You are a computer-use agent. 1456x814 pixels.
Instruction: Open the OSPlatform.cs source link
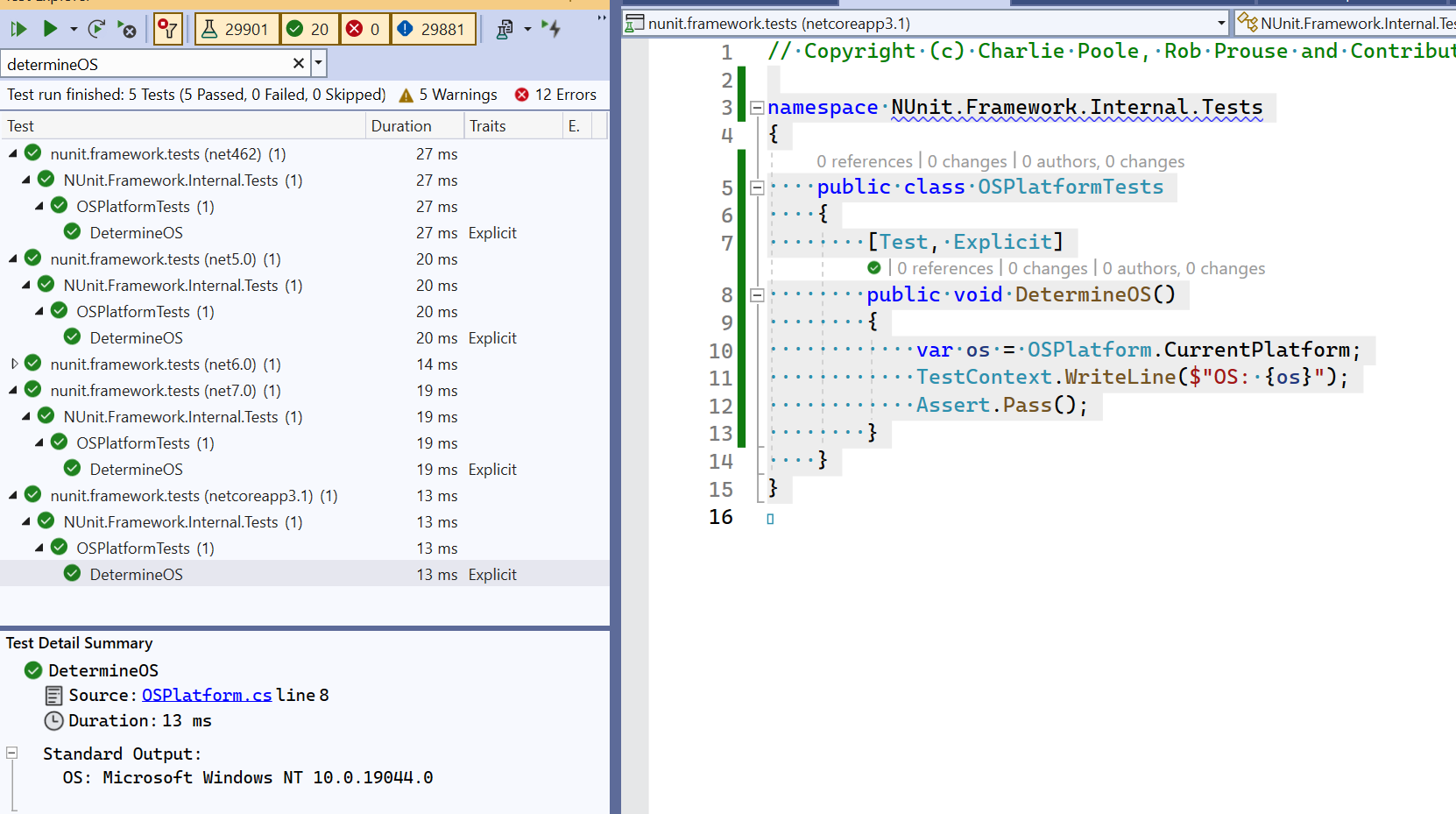click(207, 695)
